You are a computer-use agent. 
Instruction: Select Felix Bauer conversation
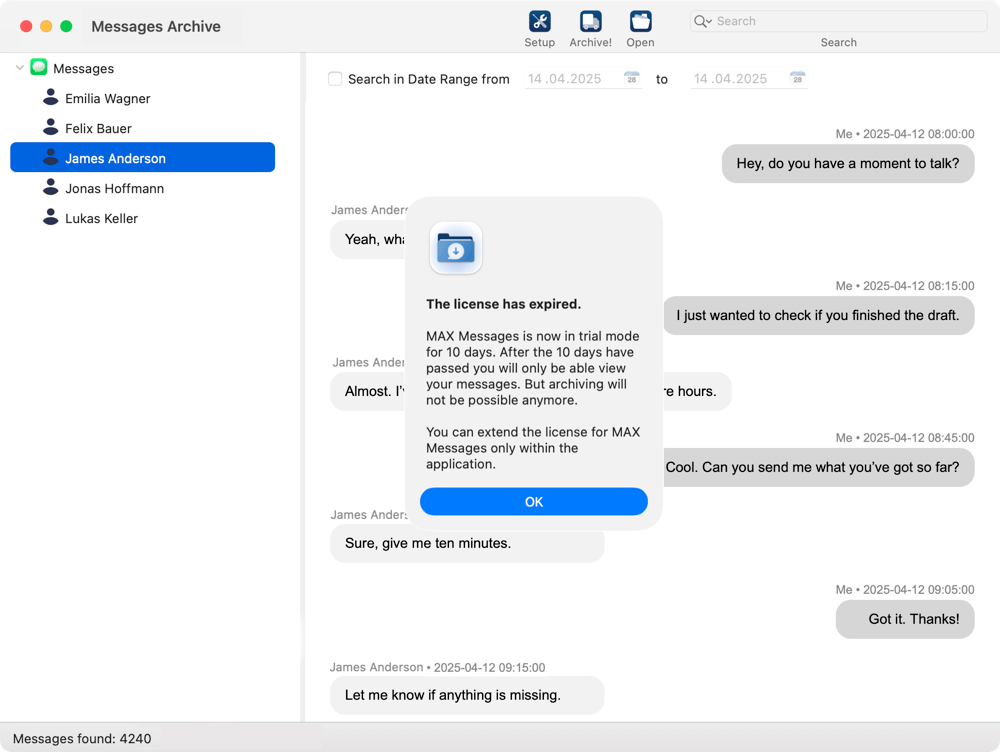pos(98,128)
